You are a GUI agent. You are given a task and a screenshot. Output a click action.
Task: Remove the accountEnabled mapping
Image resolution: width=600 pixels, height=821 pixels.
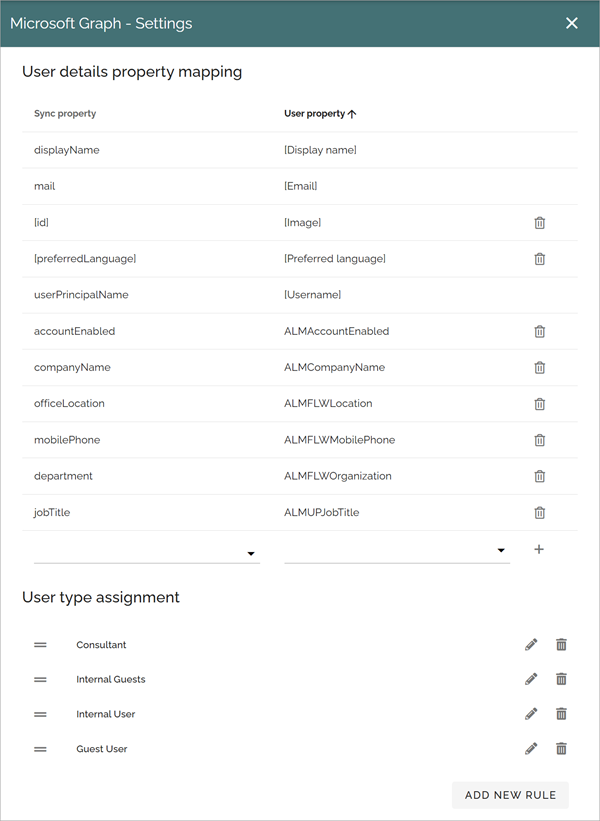(539, 331)
